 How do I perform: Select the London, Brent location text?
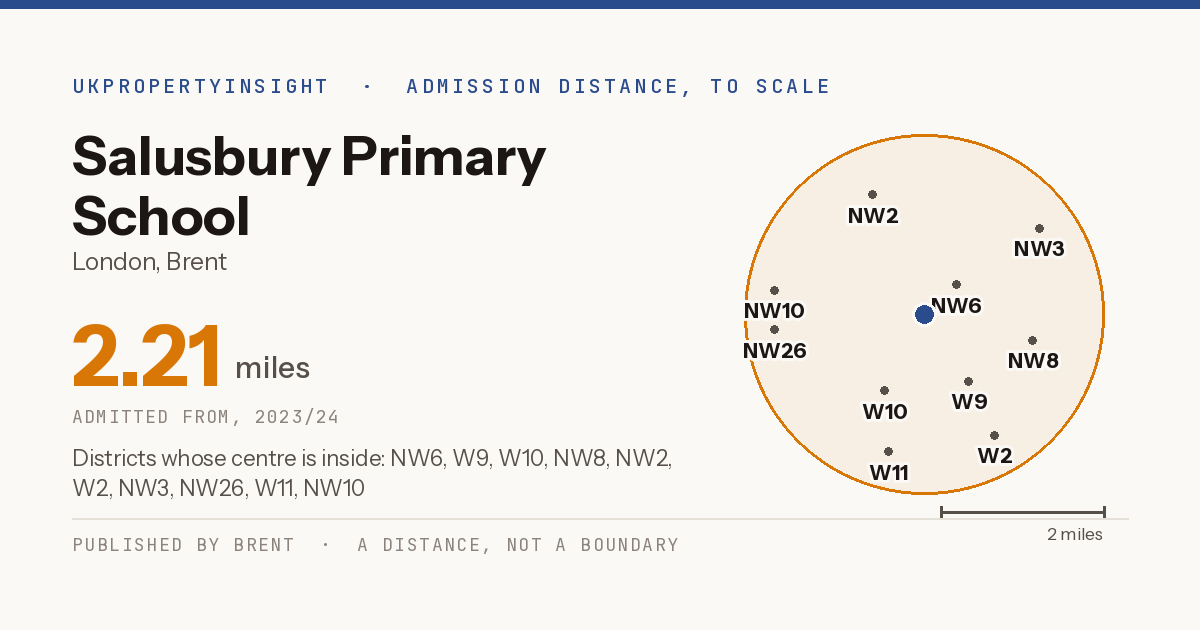(150, 262)
